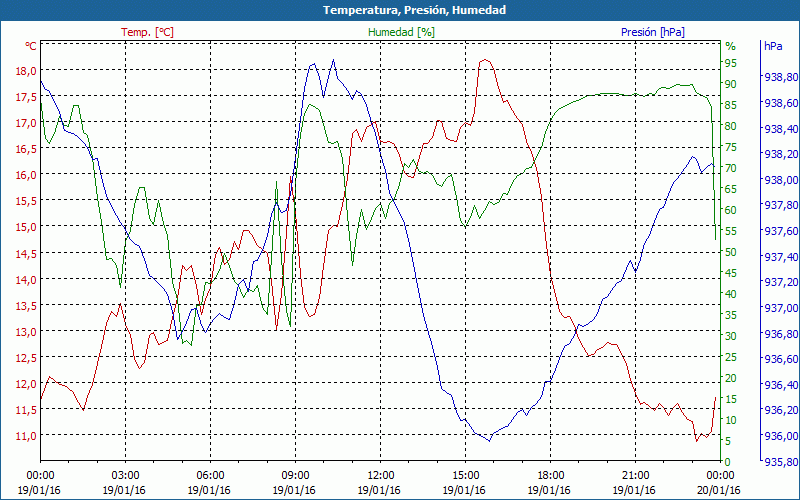Click the '14,0' temperature axis value
The width and height of the screenshot is (800, 500).
pyautogui.click(x=27, y=280)
